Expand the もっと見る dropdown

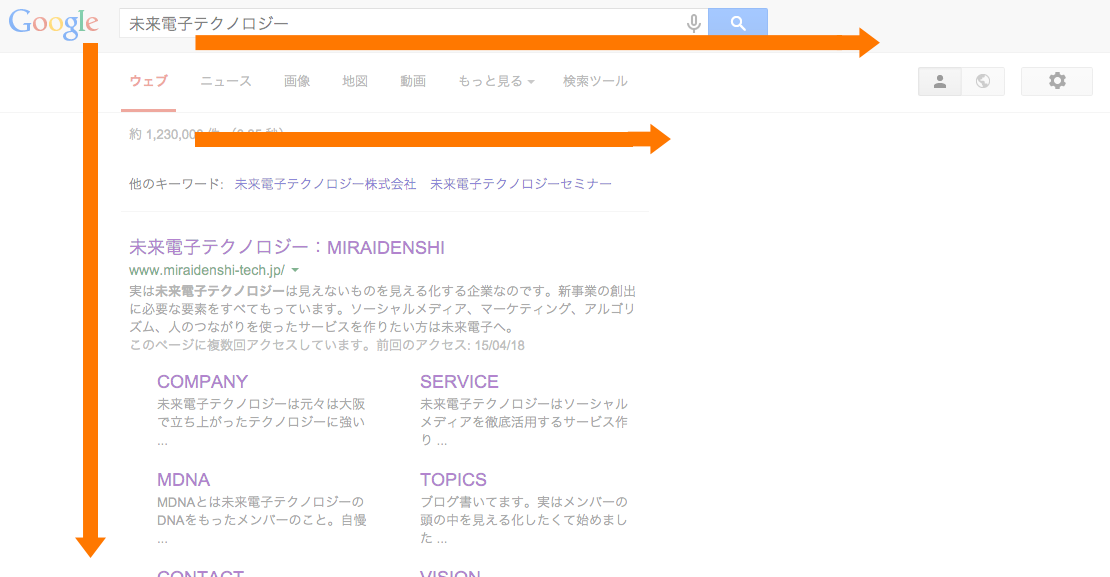(496, 81)
